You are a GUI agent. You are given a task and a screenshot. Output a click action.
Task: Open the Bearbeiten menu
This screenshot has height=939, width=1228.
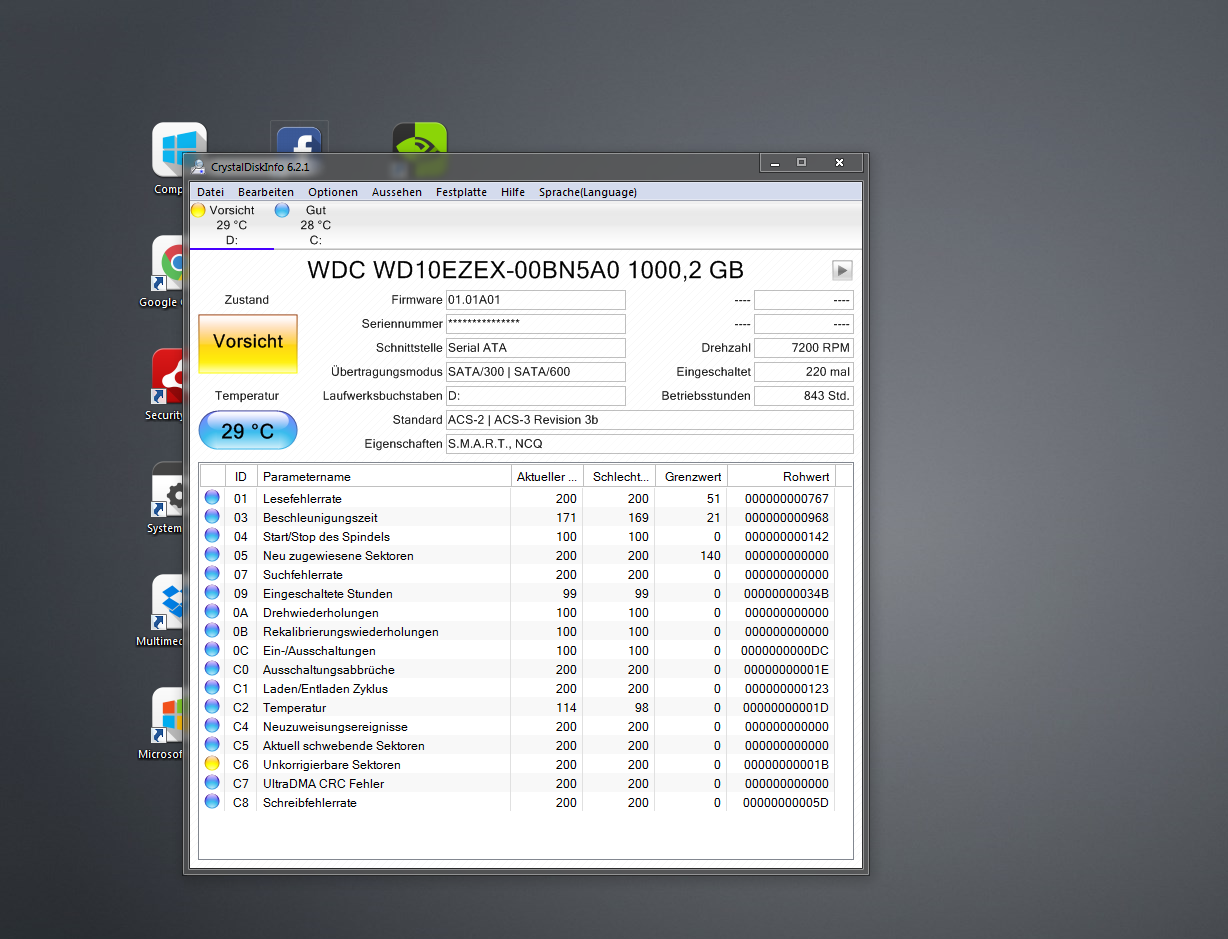click(x=266, y=192)
